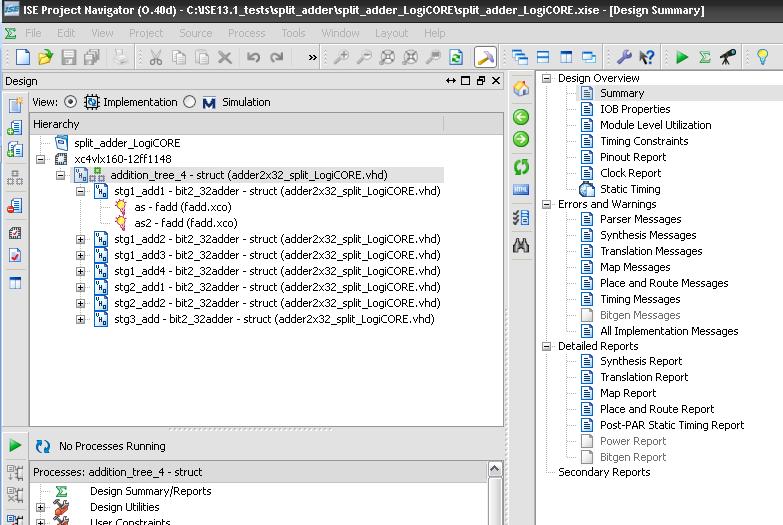Click the Zoom In magnifier icon
The image size is (783, 525).
pyautogui.click(x=341, y=57)
